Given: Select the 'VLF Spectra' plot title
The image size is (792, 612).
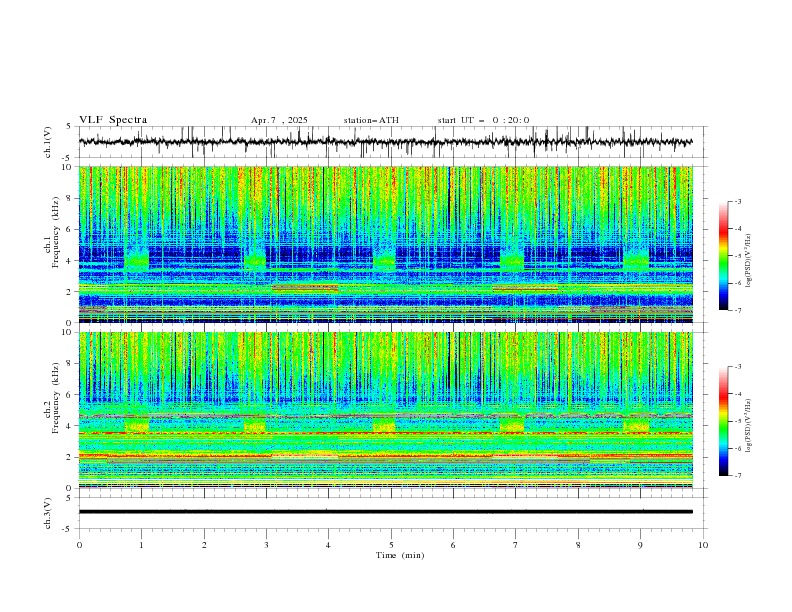Looking at the screenshot, I should pos(113,120).
